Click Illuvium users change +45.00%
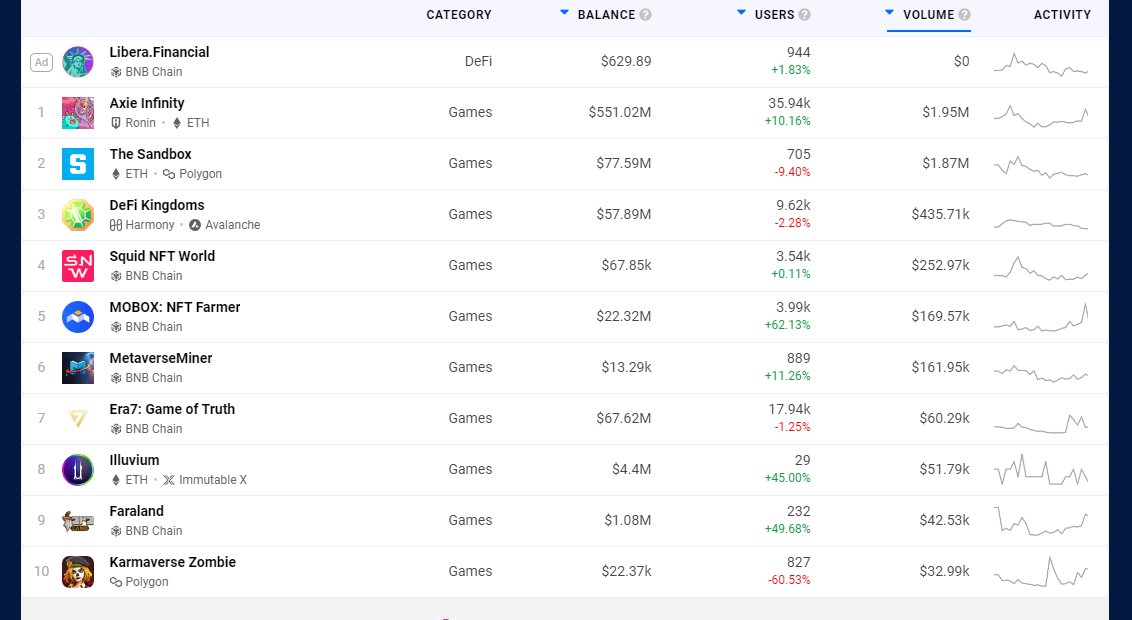 point(788,479)
